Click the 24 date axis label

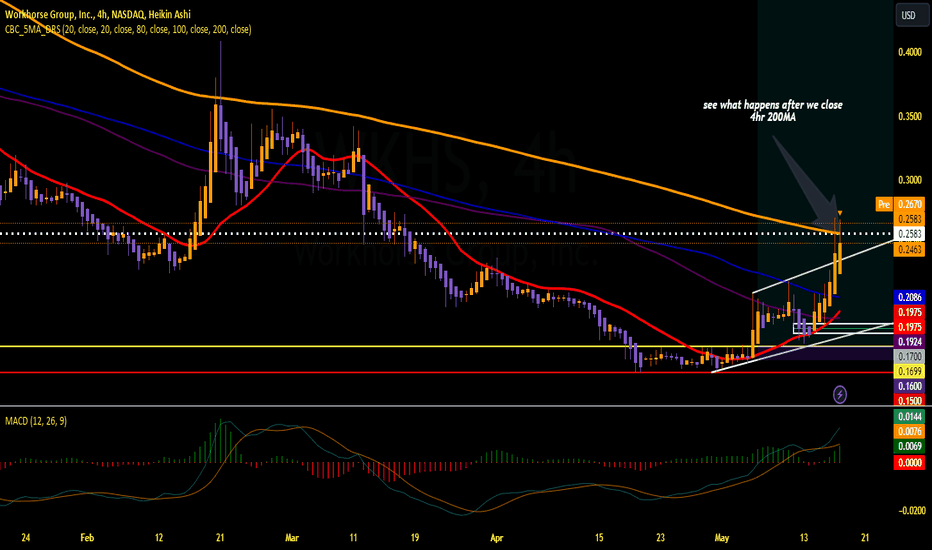(26, 538)
